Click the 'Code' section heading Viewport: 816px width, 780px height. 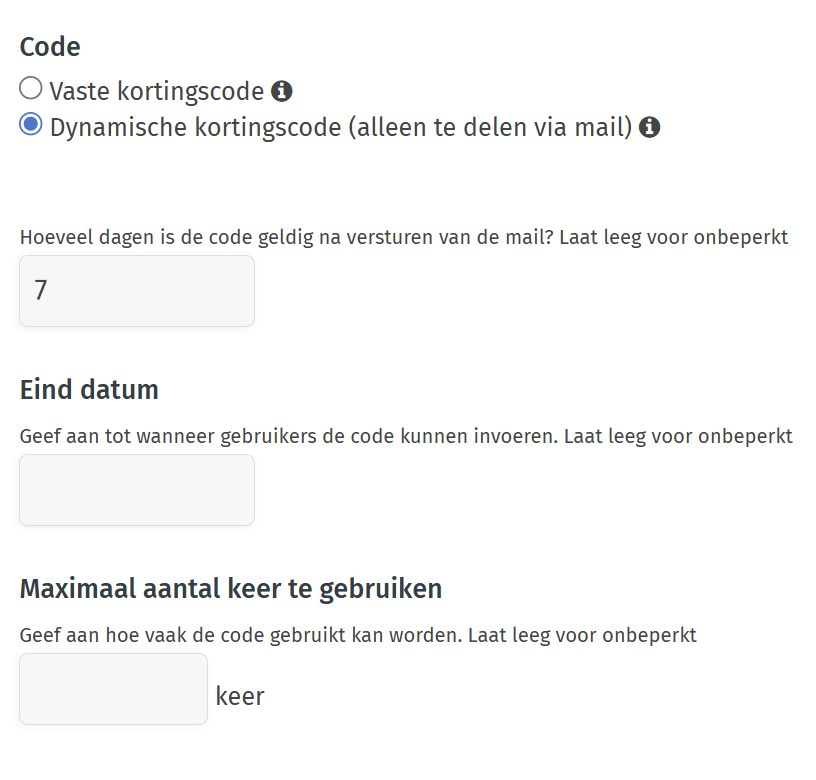pos(50,47)
